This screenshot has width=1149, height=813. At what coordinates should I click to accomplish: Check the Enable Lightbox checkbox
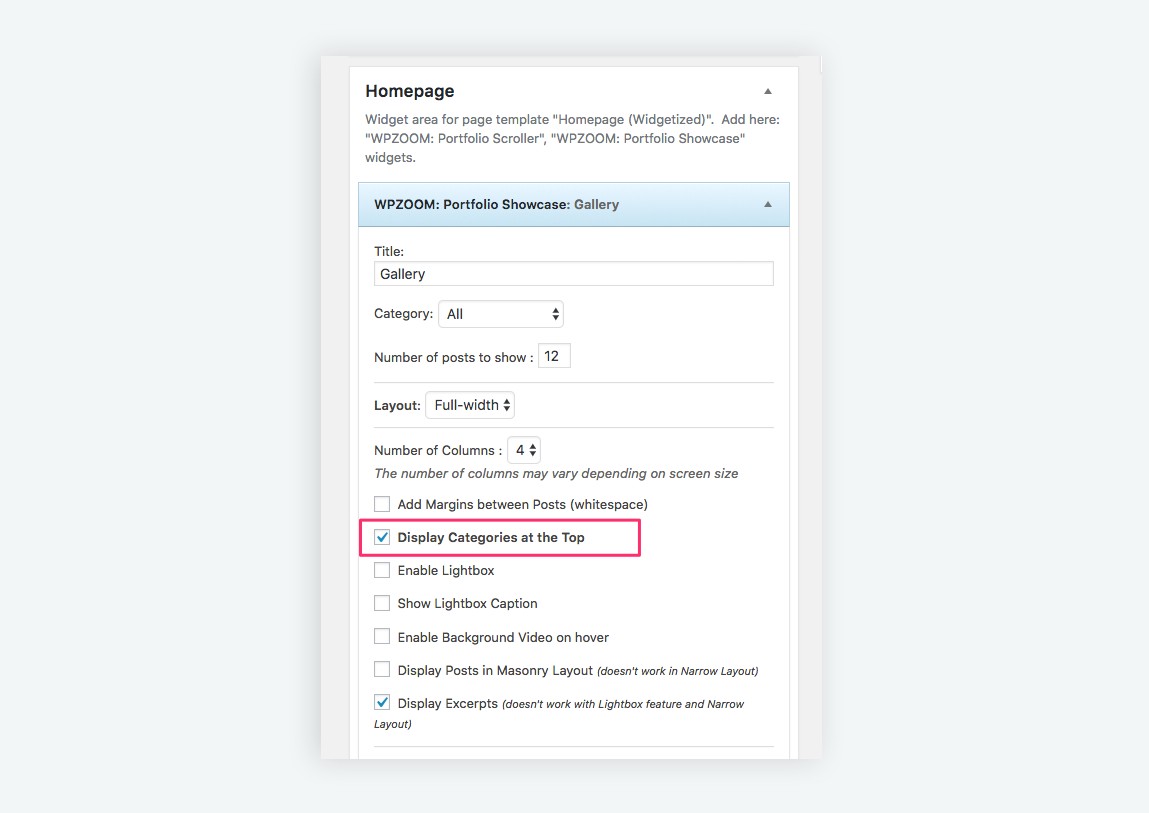382,570
